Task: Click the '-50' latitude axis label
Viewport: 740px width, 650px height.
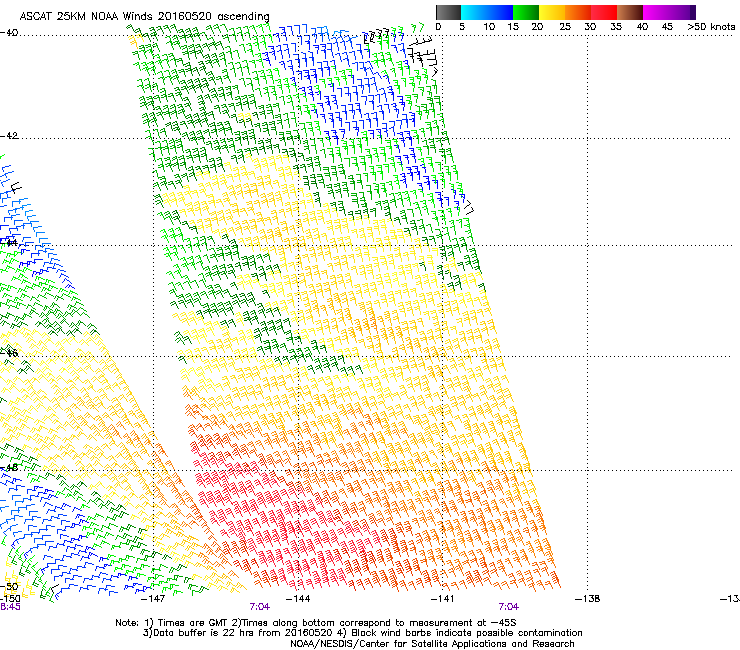Action: coord(10,586)
